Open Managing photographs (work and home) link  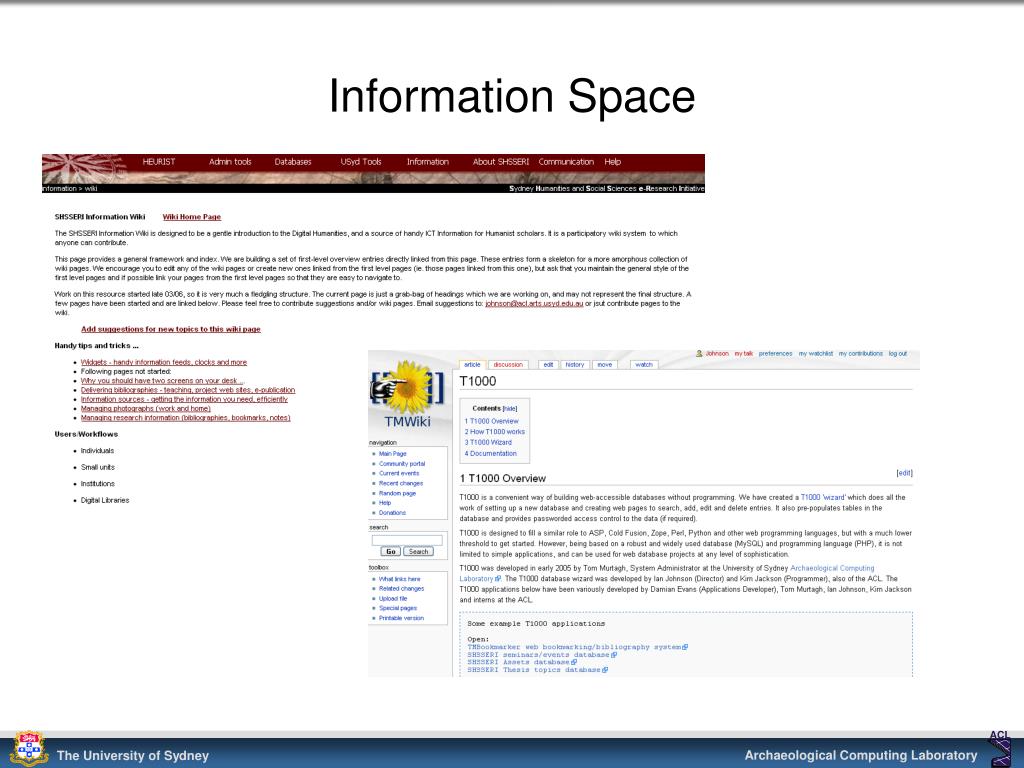(146, 408)
